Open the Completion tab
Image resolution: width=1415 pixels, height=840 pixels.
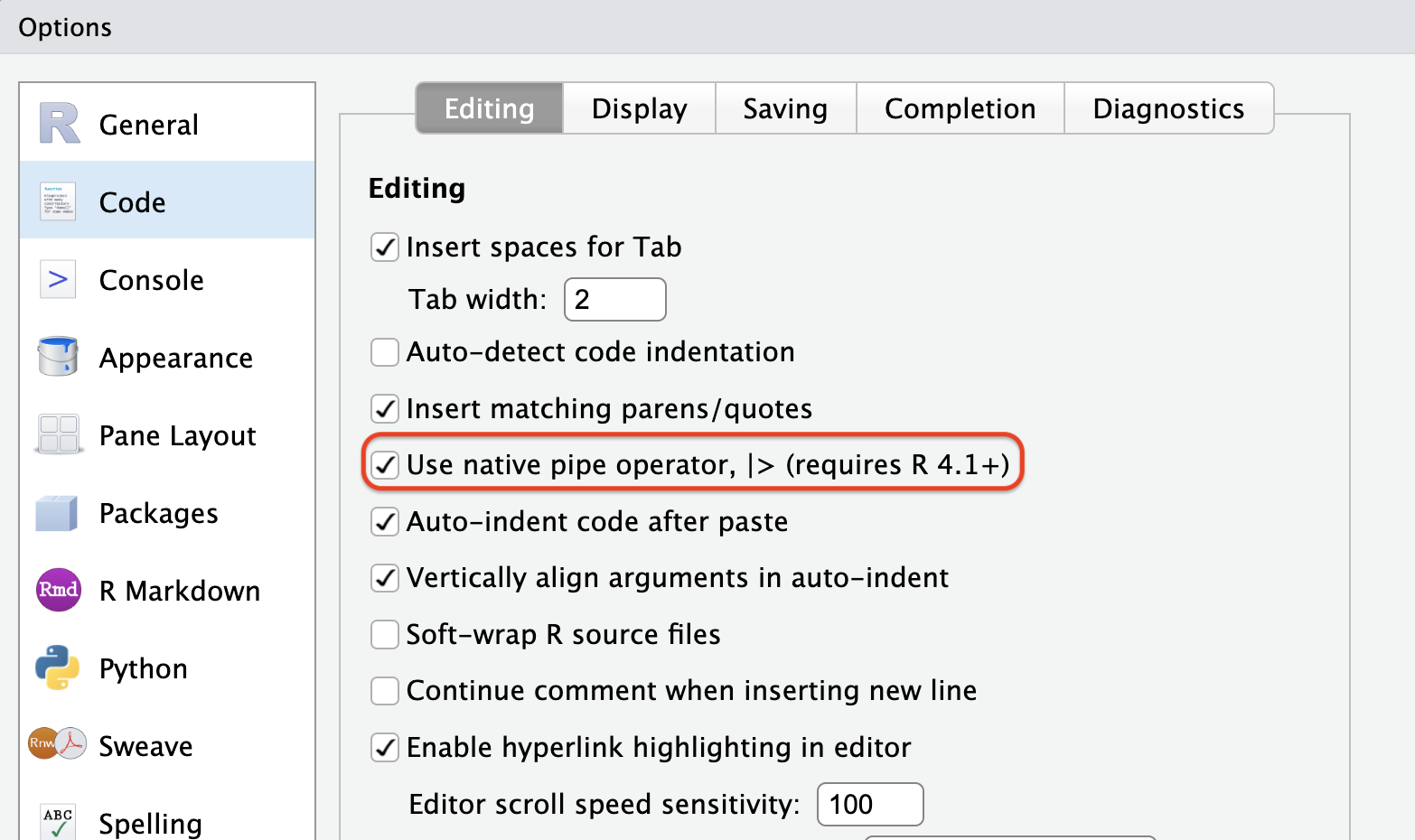pos(960,108)
